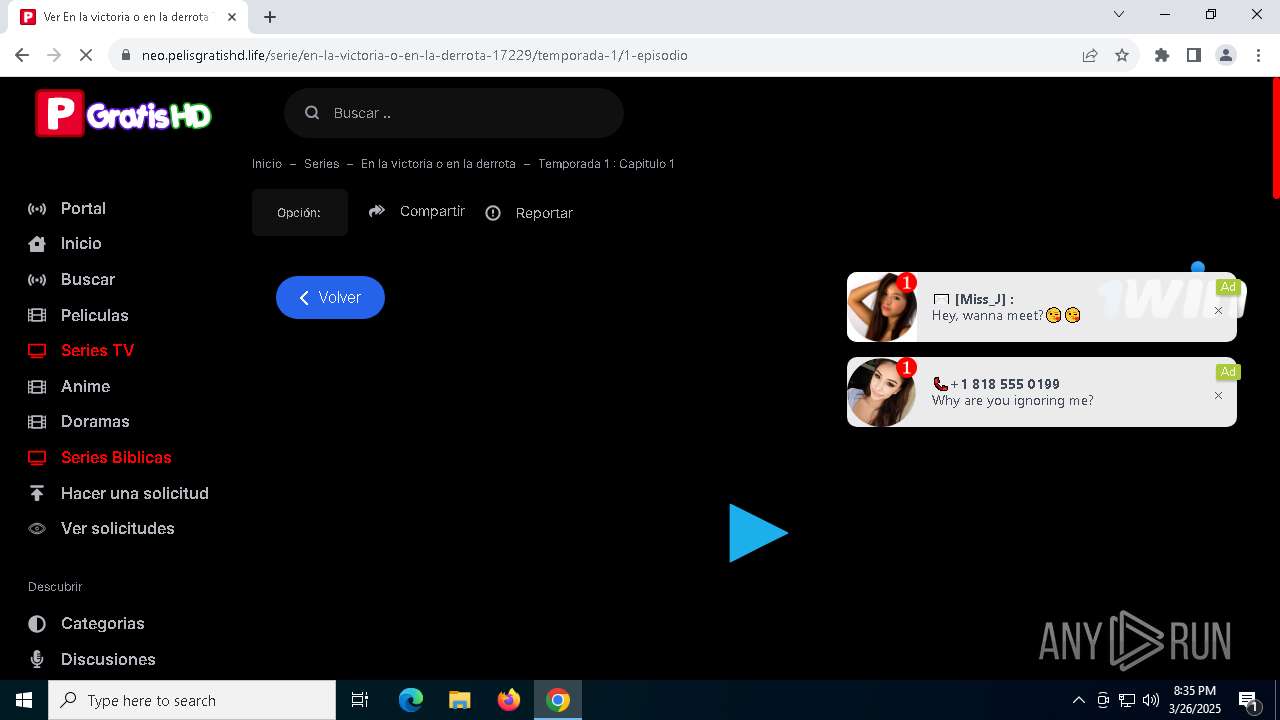Open the browser side panel icon
Image resolution: width=1280 pixels, height=720 pixels.
pos(1194,55)
